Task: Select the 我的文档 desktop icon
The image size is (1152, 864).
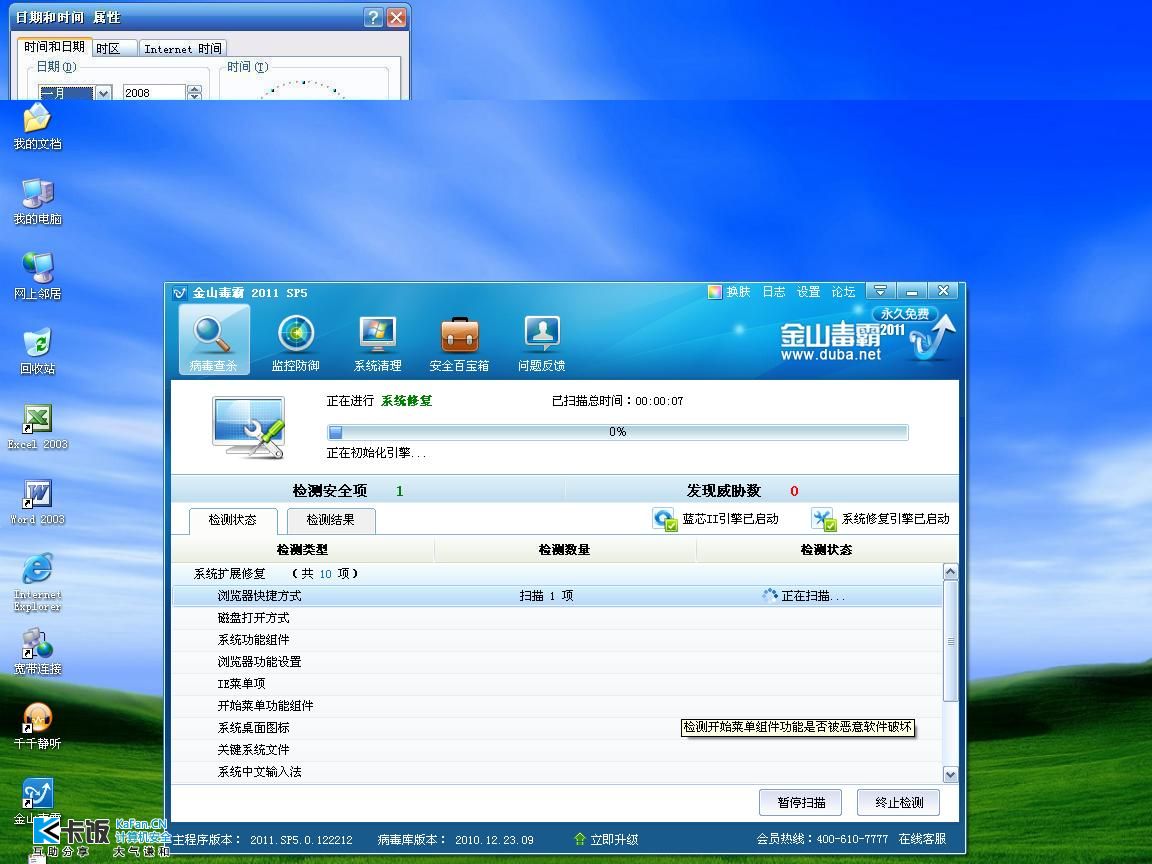Action: coord(37,126)
